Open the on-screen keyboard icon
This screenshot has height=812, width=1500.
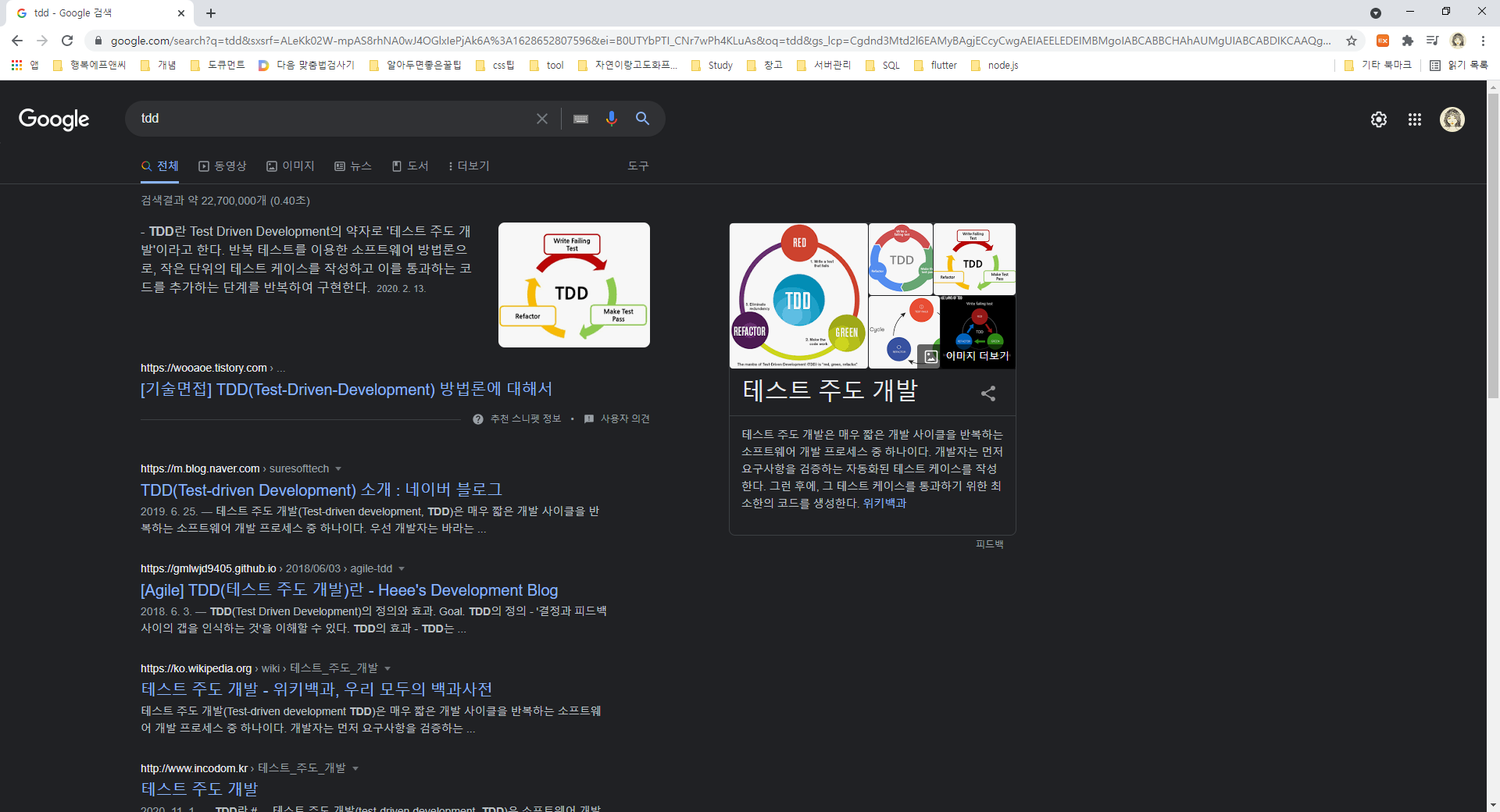pyautogui.click(x=580, y=119)
